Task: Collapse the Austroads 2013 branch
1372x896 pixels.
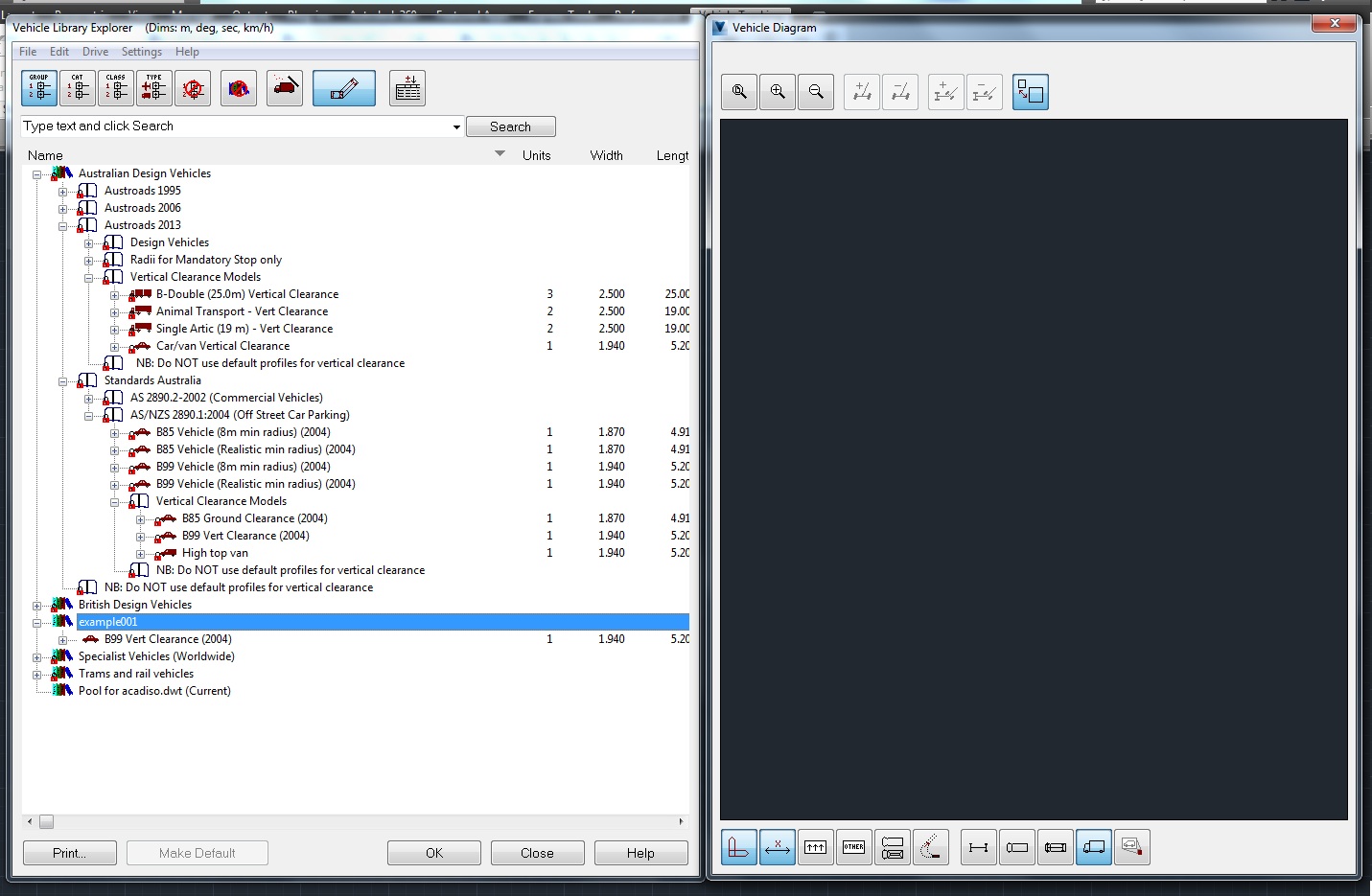Action: pyautogui.click(x=61, y=224)
